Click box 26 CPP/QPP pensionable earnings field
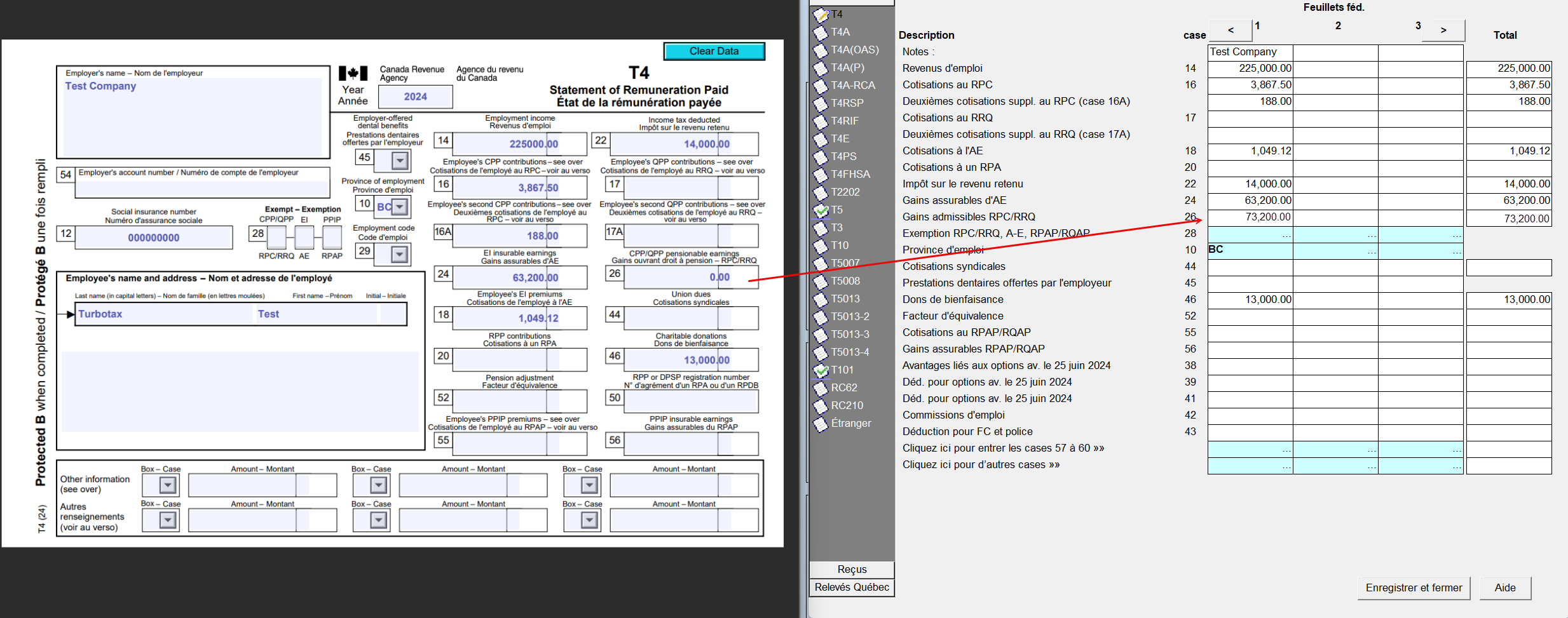Image resolution: width=1568 pixels, height=618 pixels. [x=691, y=277]
